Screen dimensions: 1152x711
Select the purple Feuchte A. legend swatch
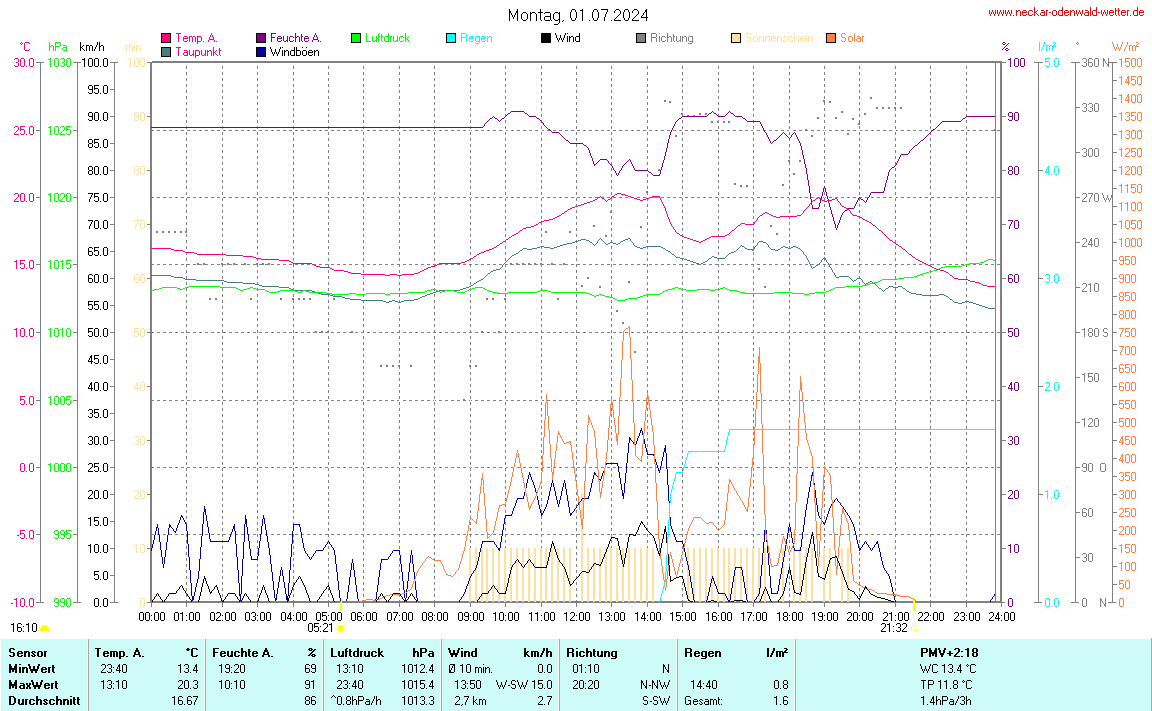point(262,39)
